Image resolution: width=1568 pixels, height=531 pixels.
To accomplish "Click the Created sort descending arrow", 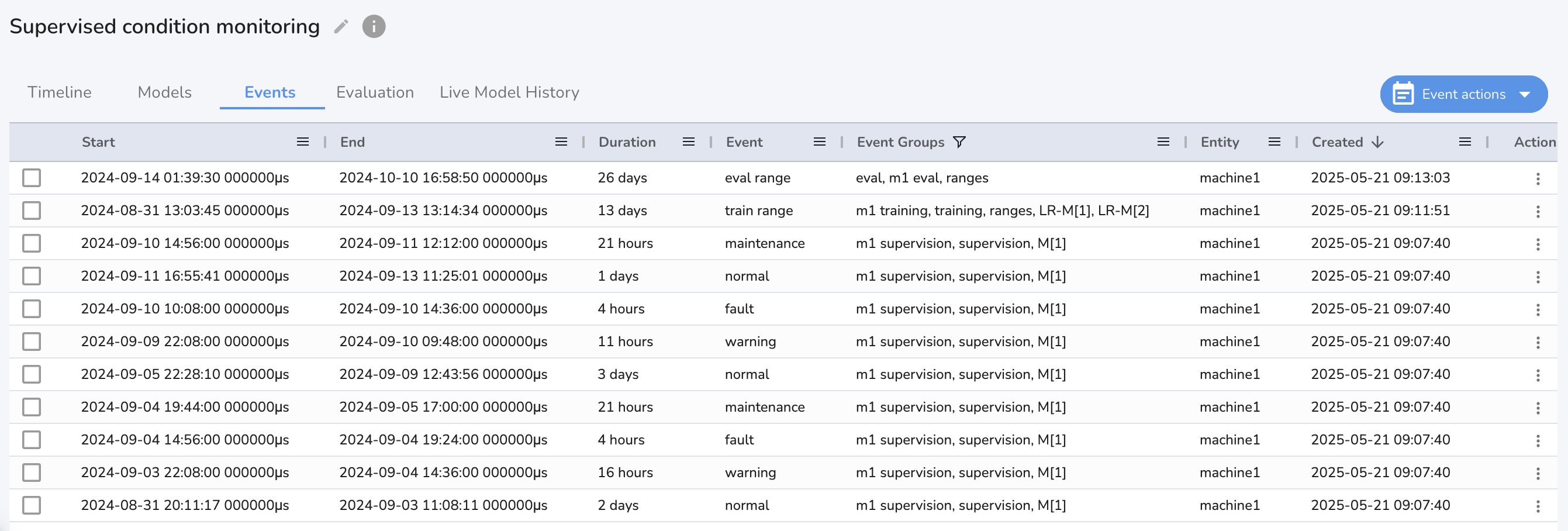I will point(1377,142).
